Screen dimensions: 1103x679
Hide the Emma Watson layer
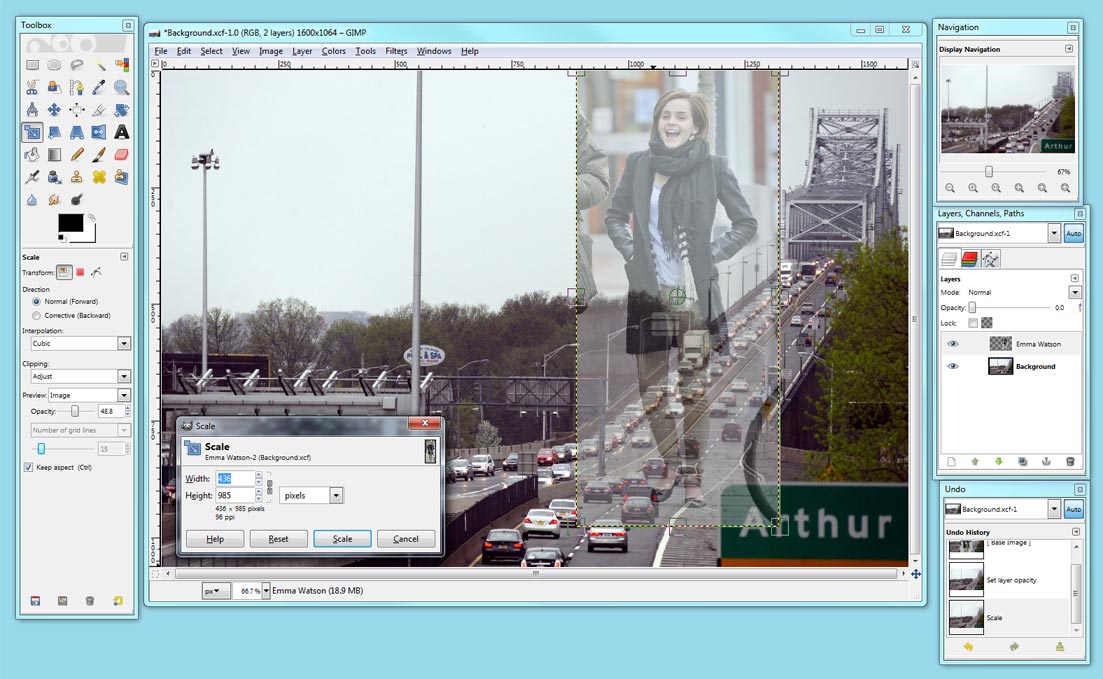[953, 344]
